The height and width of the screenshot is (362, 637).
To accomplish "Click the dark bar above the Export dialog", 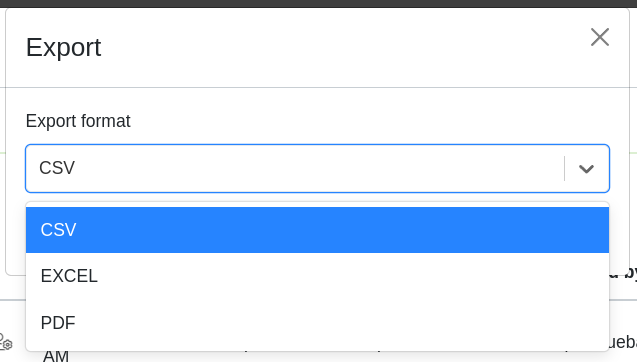I will pyautogui.click(x=318, y=4).
